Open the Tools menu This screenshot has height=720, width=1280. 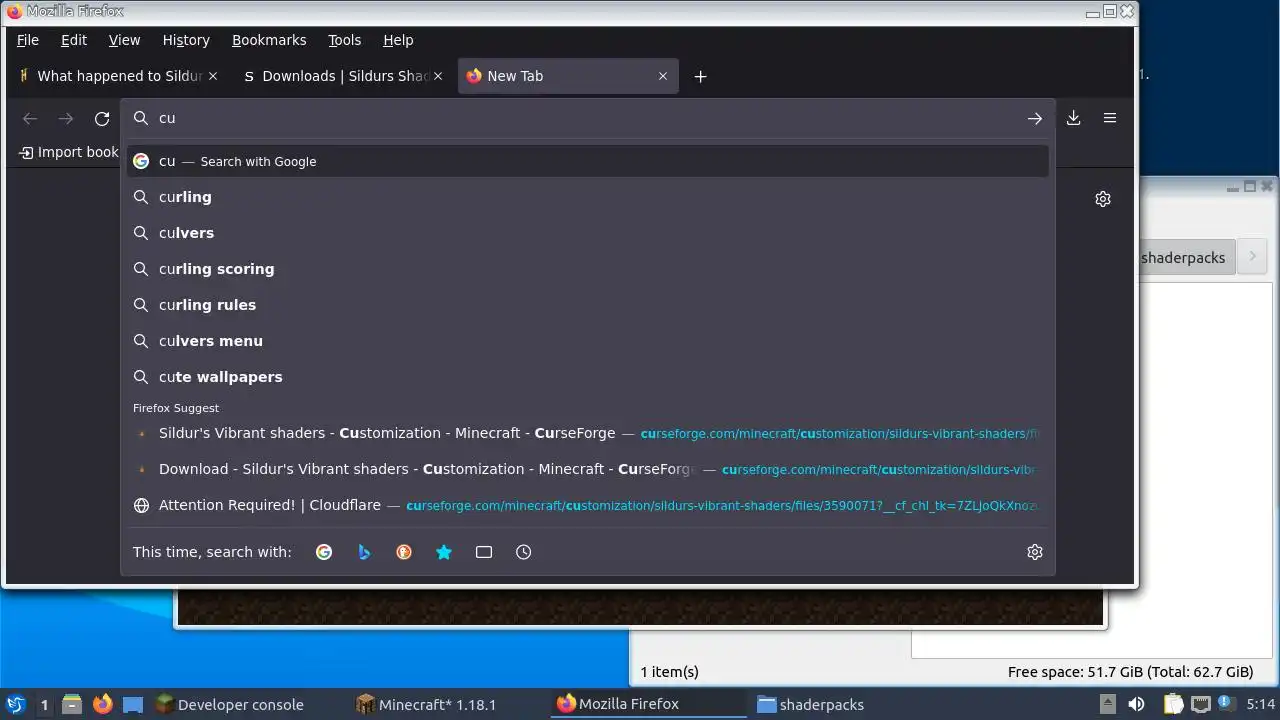tap(344, 40)
